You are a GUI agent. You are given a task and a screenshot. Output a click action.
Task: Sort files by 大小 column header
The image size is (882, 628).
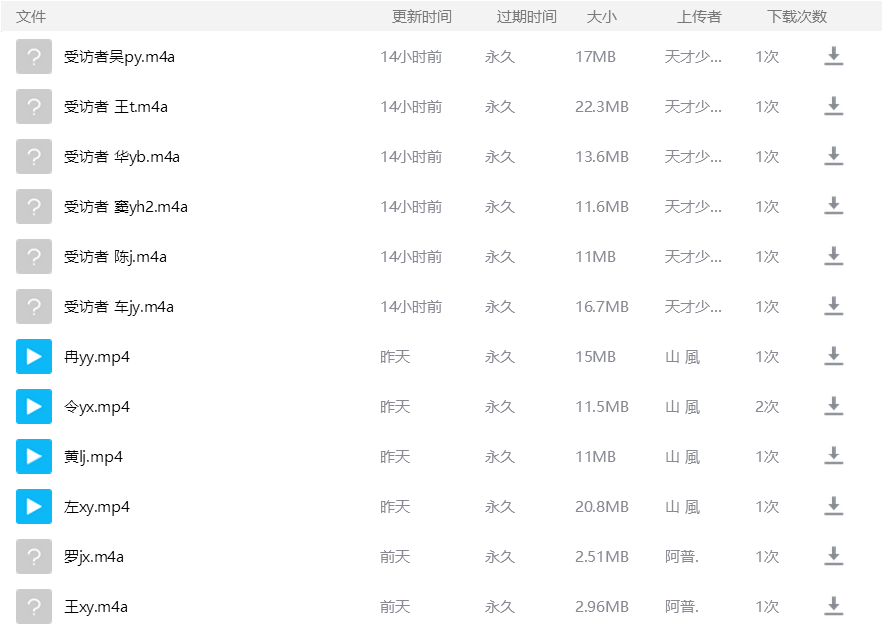tap(601, 17)
